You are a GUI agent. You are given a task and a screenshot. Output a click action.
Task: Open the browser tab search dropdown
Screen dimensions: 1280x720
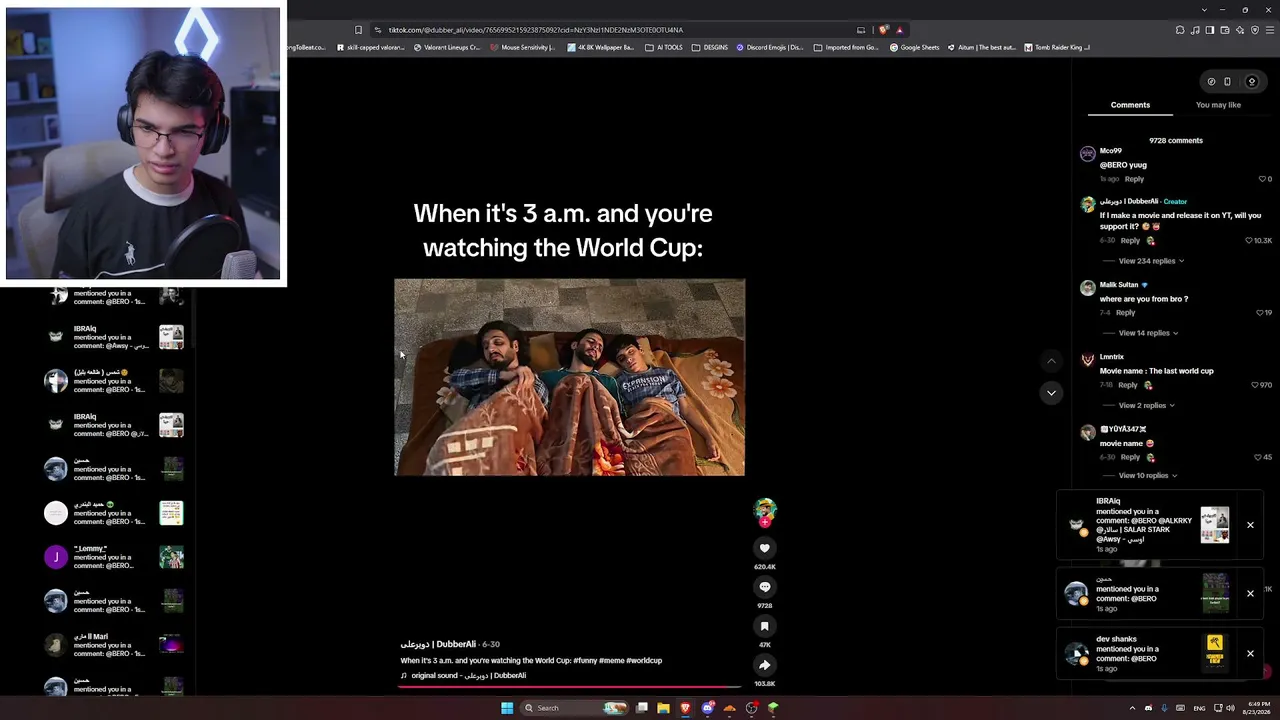click(x=1204, y=10)
